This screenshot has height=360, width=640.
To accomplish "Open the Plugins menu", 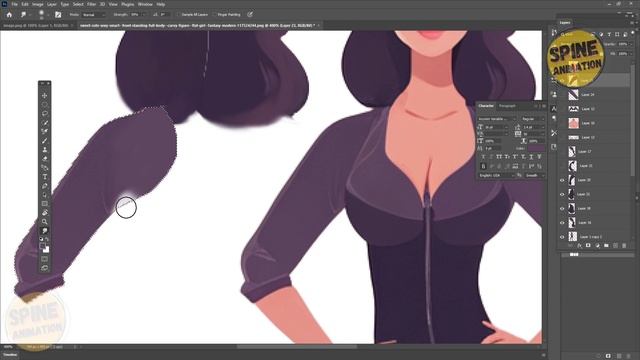I will pos(127,4).
